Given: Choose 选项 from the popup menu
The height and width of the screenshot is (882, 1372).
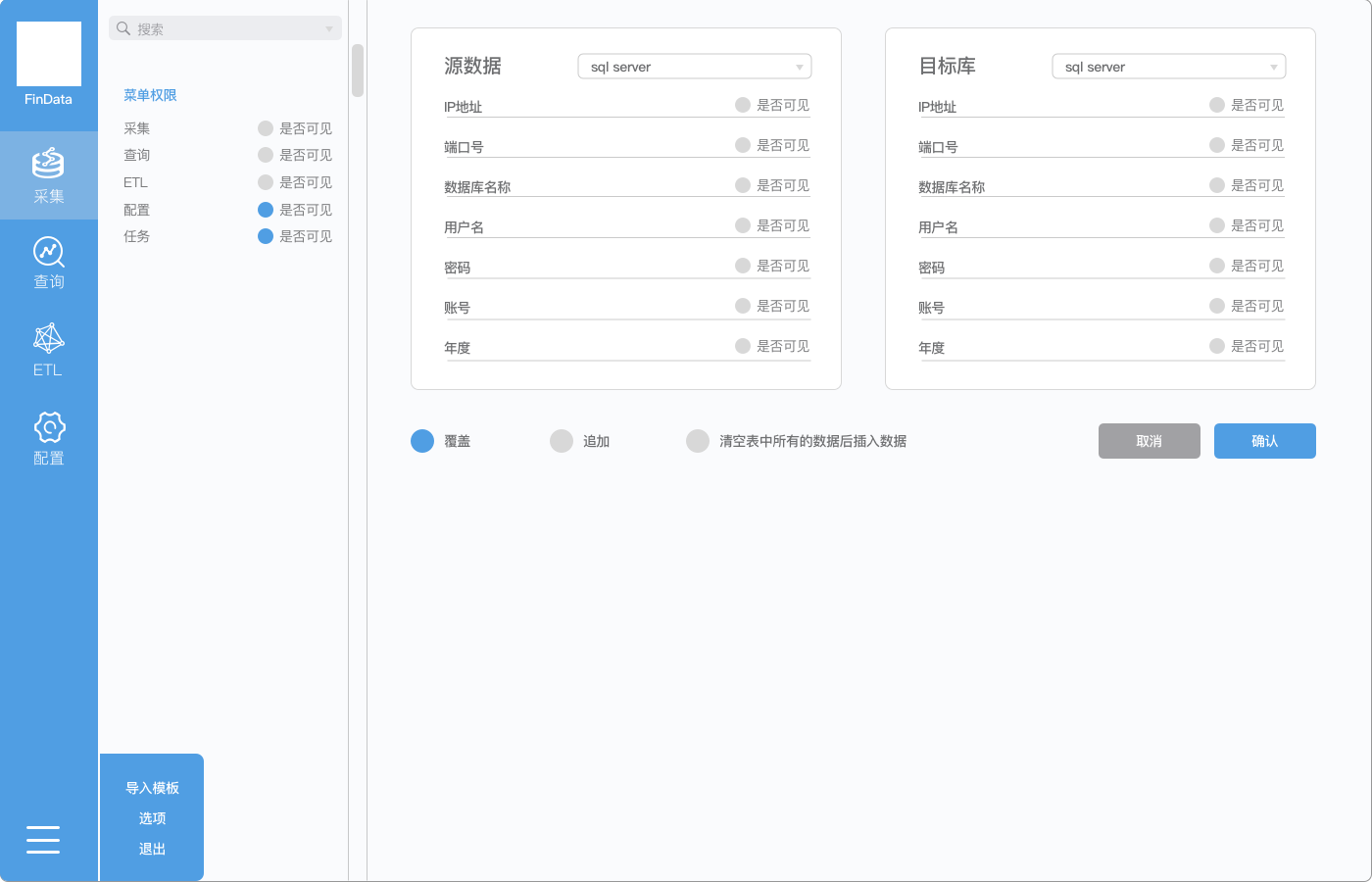Looking at the screenshot, I should (152, 818).
